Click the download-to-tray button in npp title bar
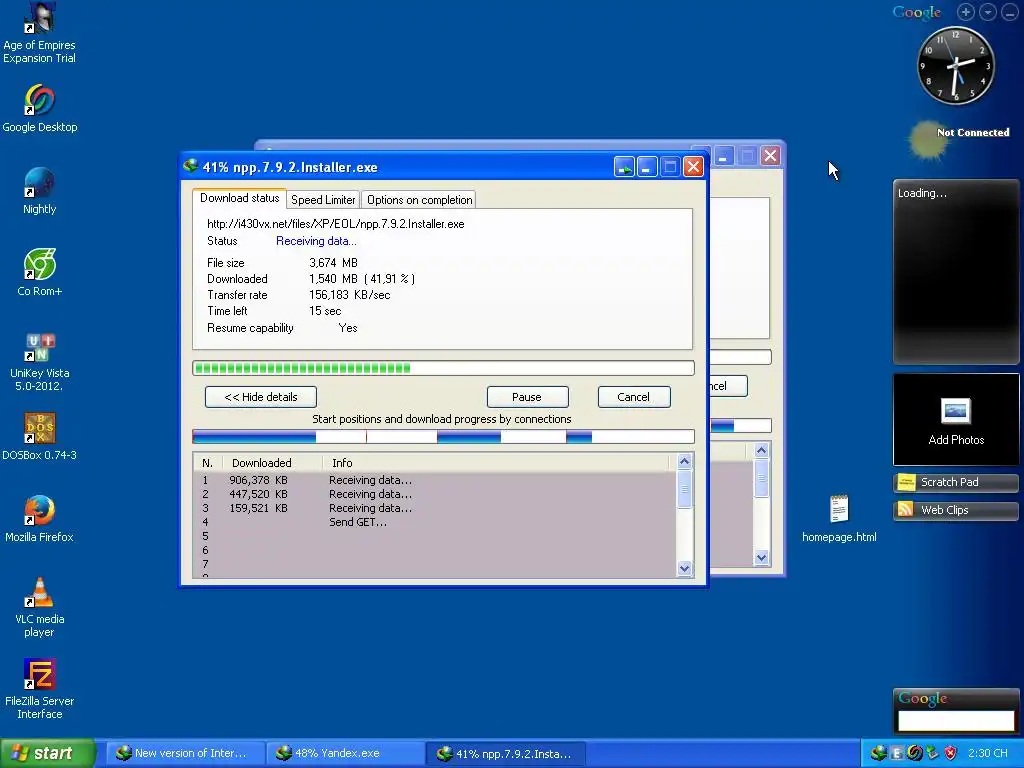 [624, 167]
